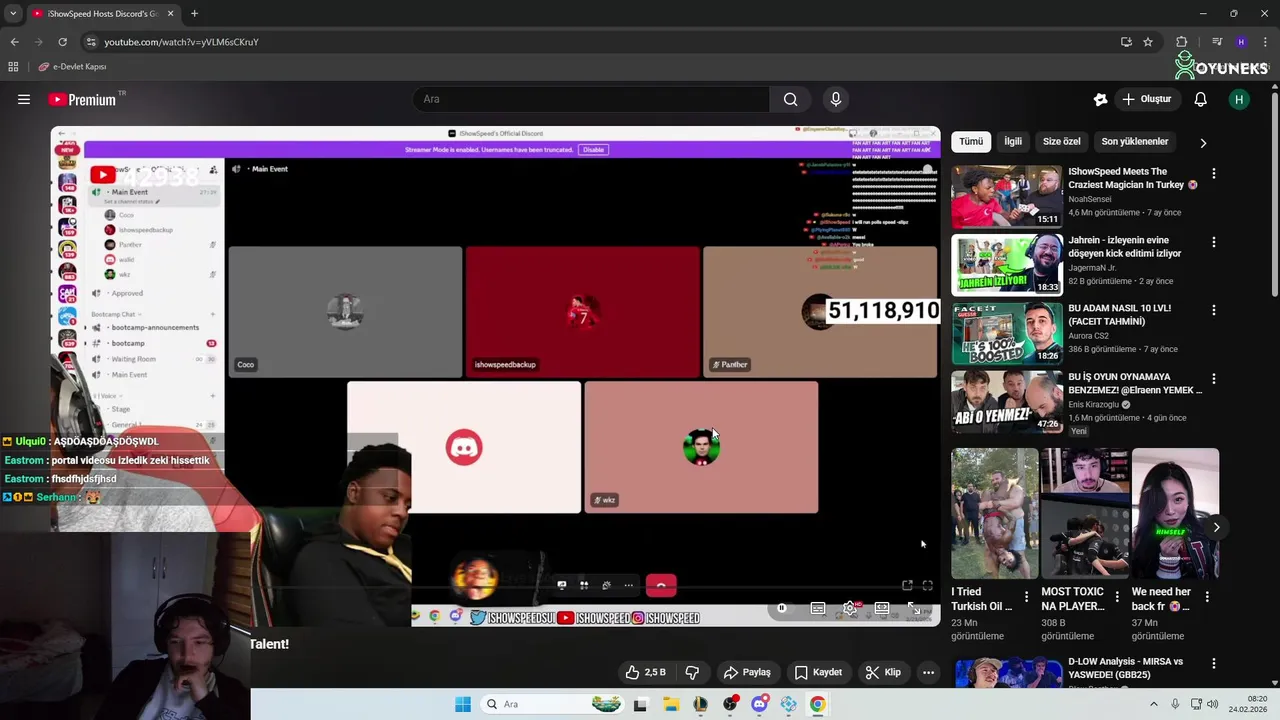Open the Chrome extensions puzzle icon

[1182, 42]
